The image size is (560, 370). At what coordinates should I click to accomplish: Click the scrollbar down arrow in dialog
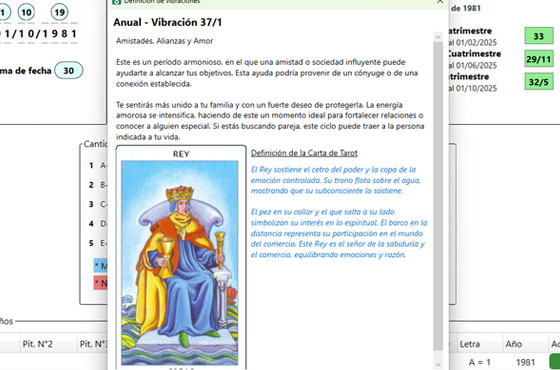438,364
